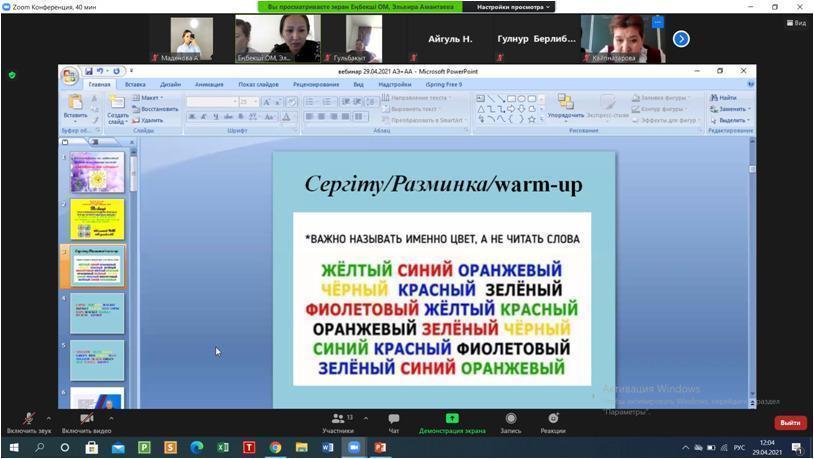Open the Дизайн ribbon tab
This screenshot has height=459, width=814.
170,84
